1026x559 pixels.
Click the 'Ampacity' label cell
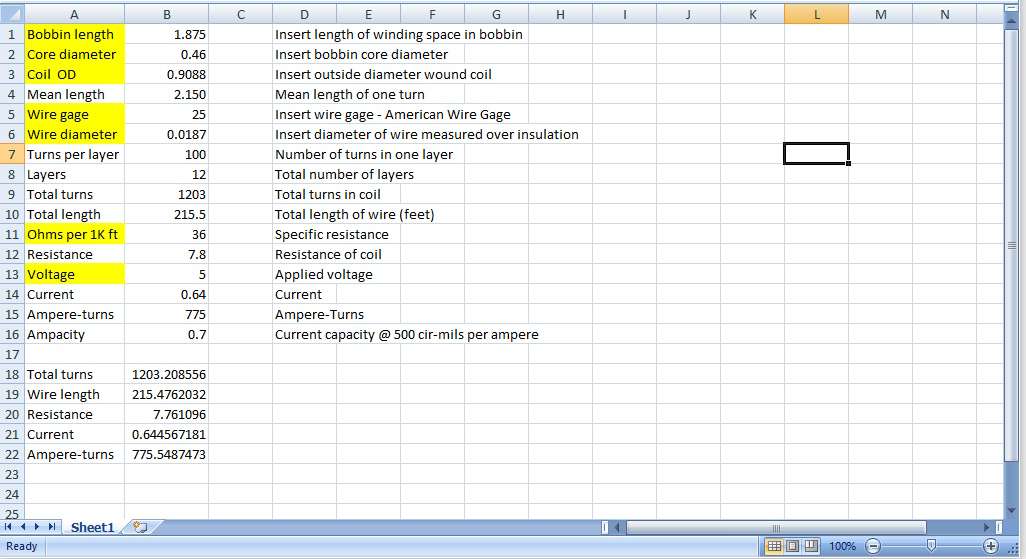[74, 334]
